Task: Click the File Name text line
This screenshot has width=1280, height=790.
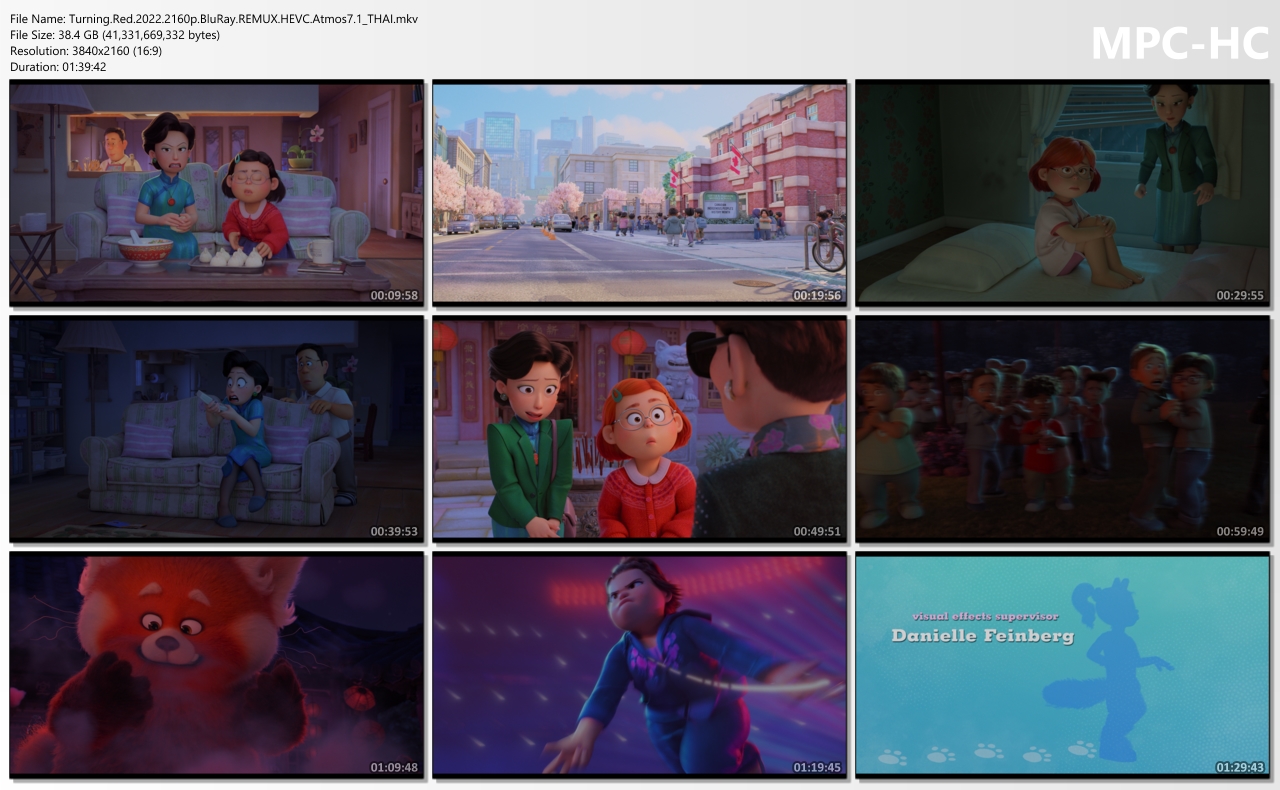Action: click(214, 19)
